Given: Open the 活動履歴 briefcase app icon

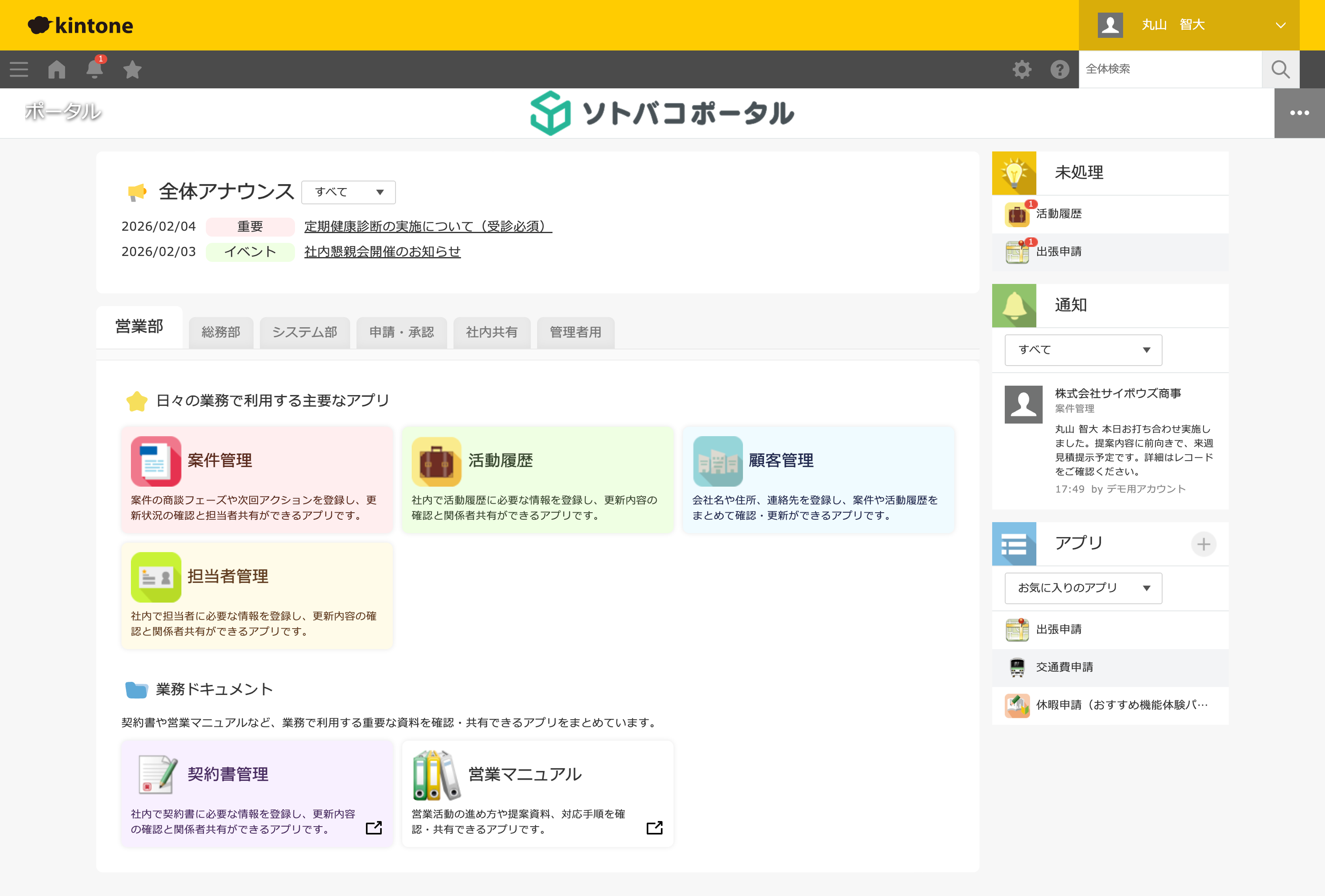Looking at the screenshot, I should (436, 462).
